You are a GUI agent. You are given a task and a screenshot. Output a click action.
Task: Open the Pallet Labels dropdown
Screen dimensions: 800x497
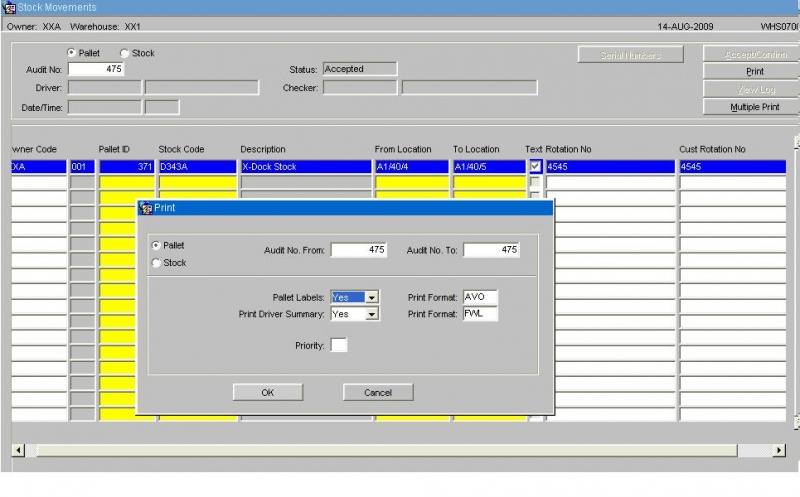[x=372, y=297]
